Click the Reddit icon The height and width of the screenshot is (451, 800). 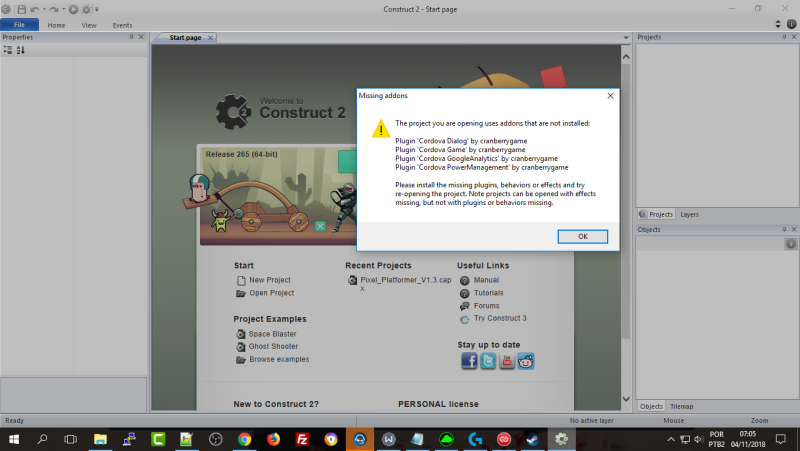tap(526, 361)
